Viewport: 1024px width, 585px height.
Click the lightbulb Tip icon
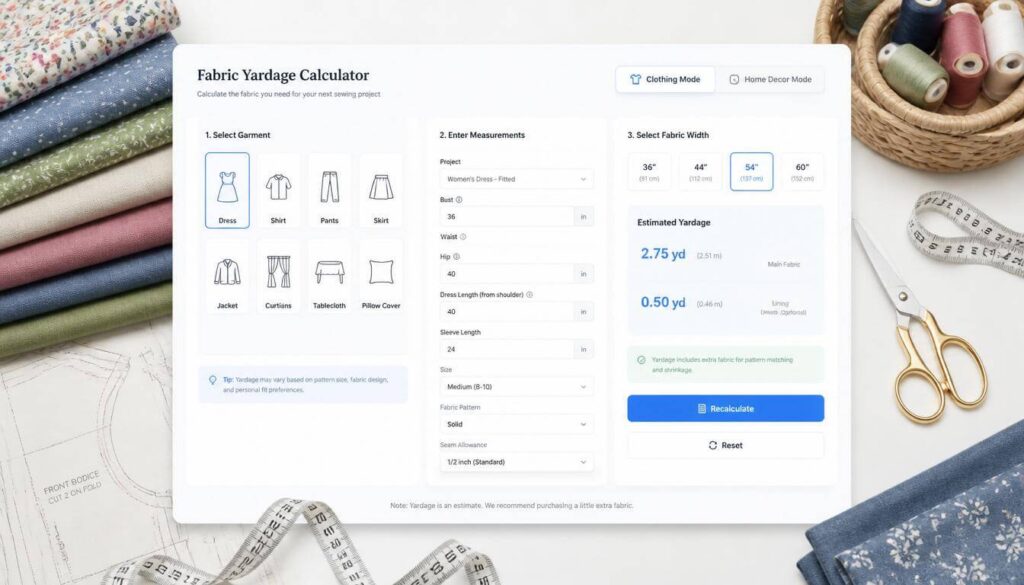point(212,380)
